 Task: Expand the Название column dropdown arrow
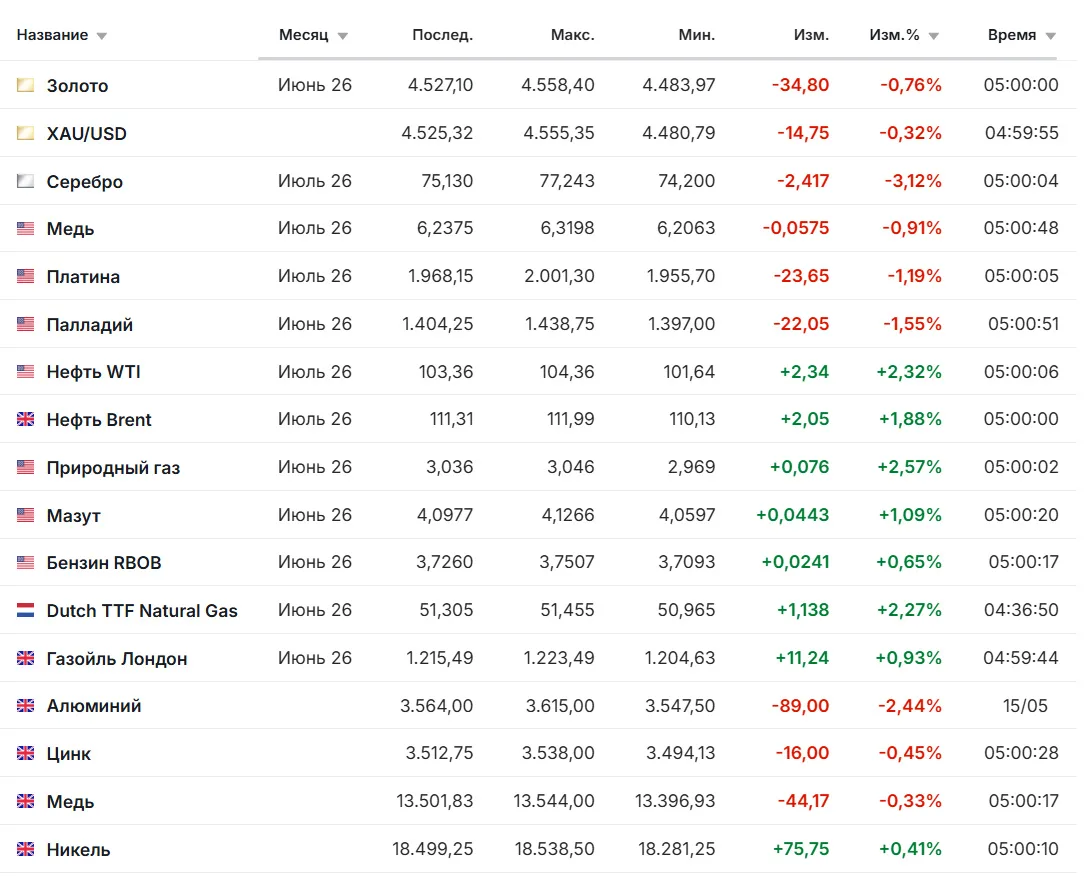click(102, 36)
